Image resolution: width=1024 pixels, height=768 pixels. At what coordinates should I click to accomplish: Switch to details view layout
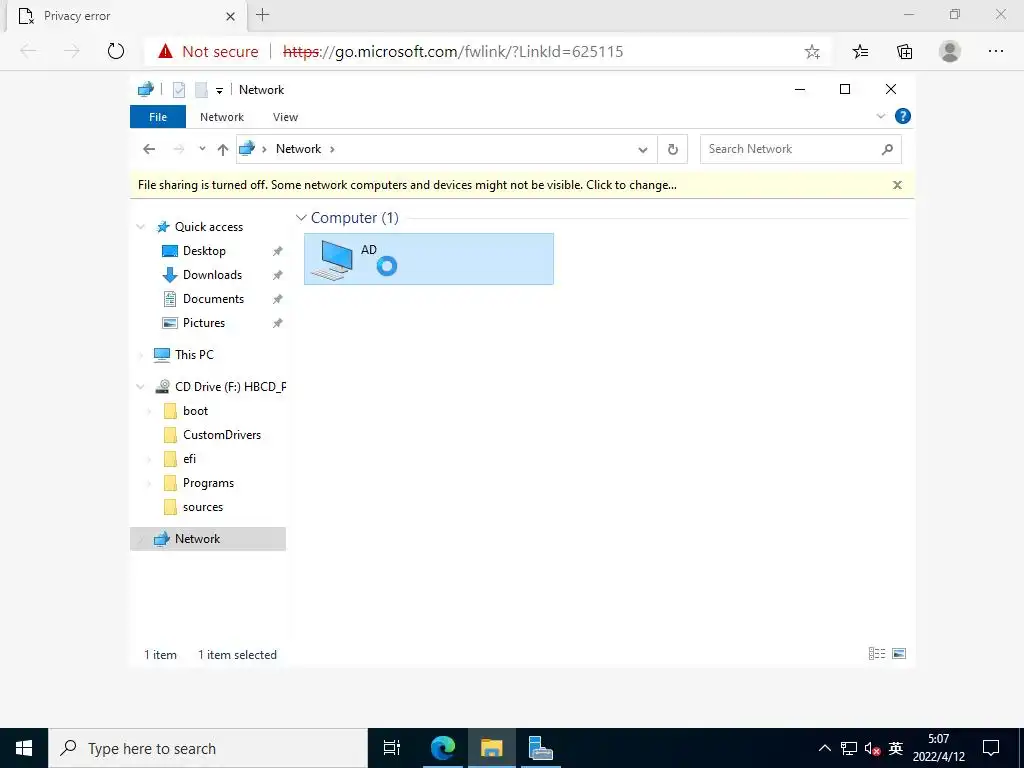(876, 654)
